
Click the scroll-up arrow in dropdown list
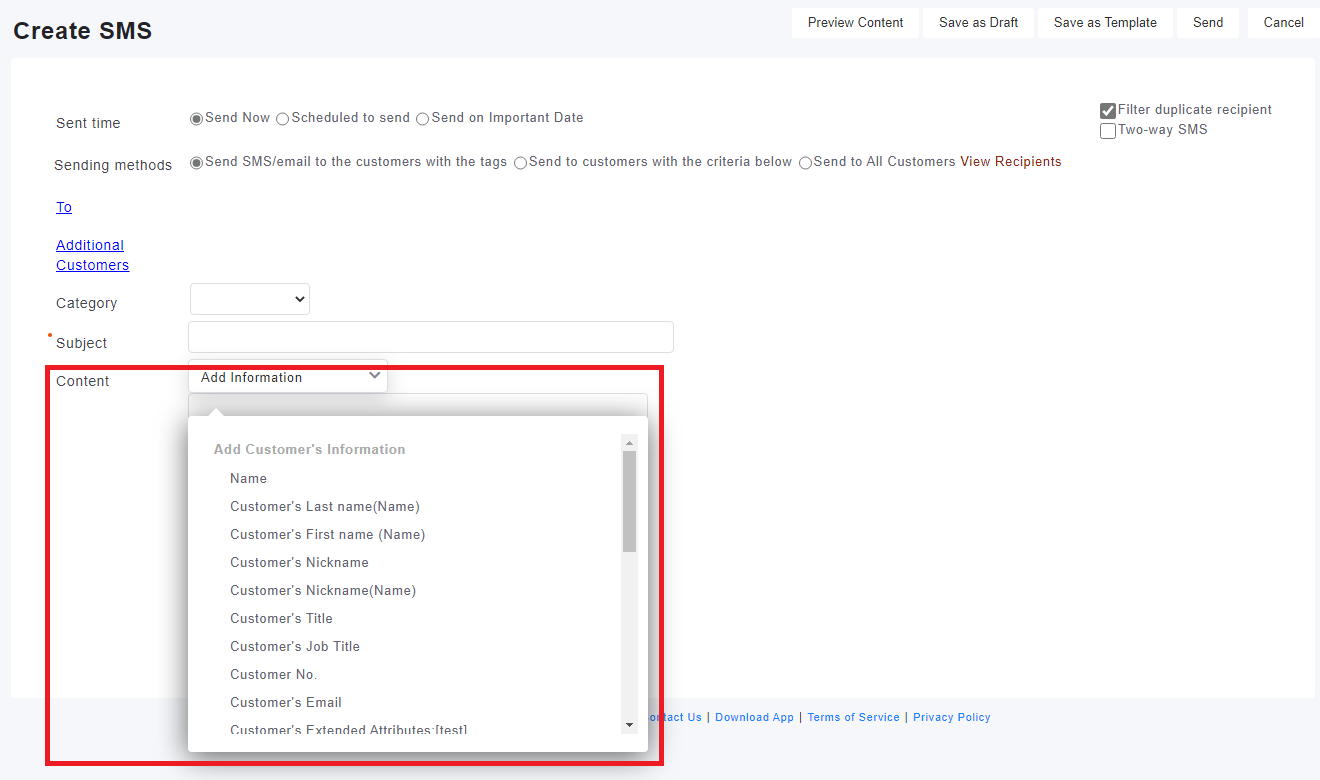(x=629, y=442)
